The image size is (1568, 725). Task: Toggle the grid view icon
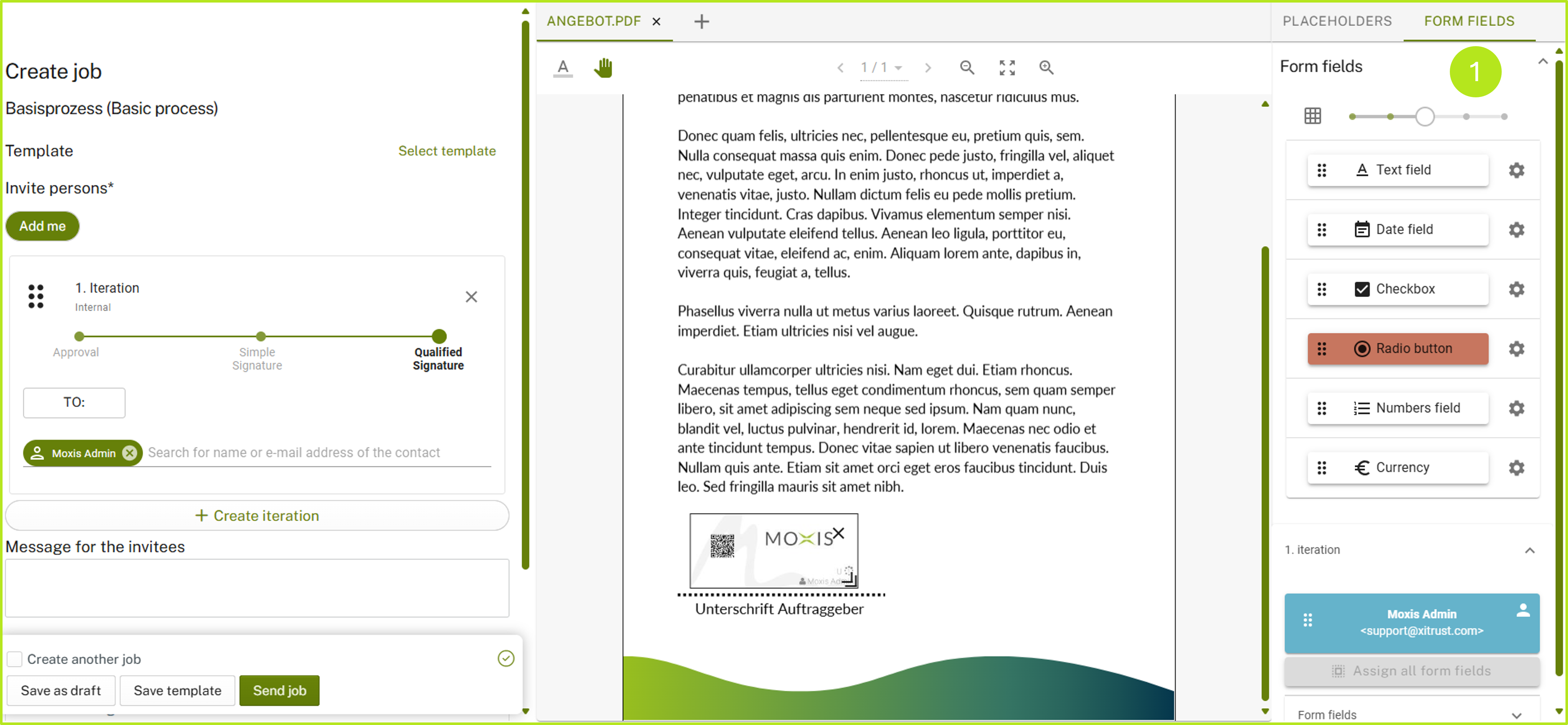point(1312,116)
